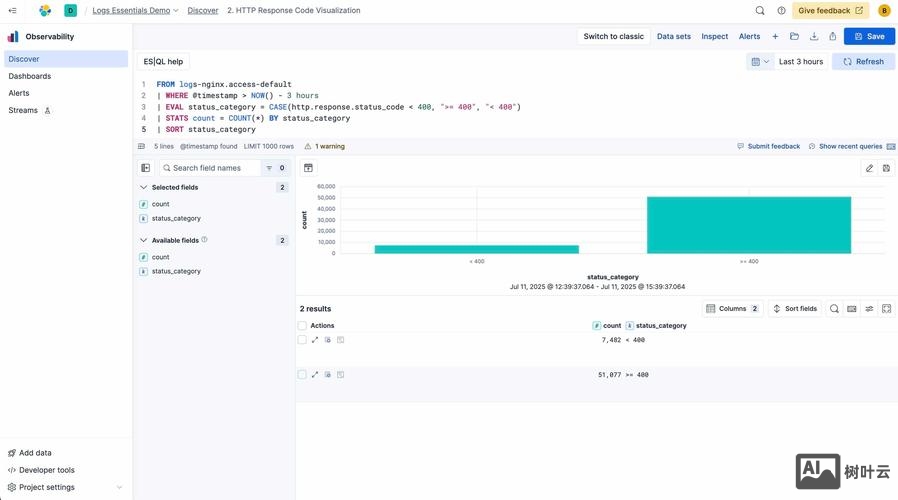Image resolution: width=898 pixels, height=500 pixels.
Task: Open the search magnifier in top header
Action: [760, 10]
